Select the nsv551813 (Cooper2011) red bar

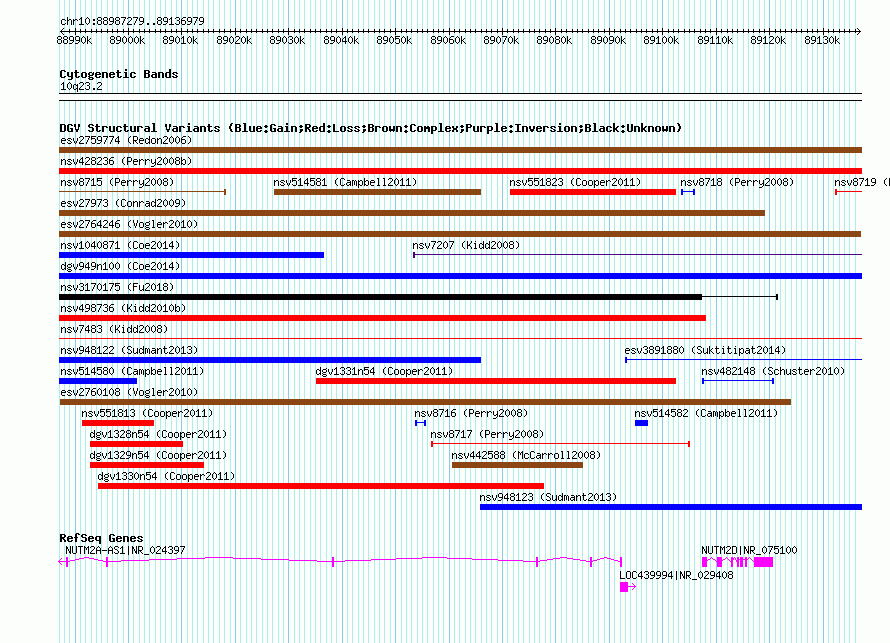pos(118,423)
